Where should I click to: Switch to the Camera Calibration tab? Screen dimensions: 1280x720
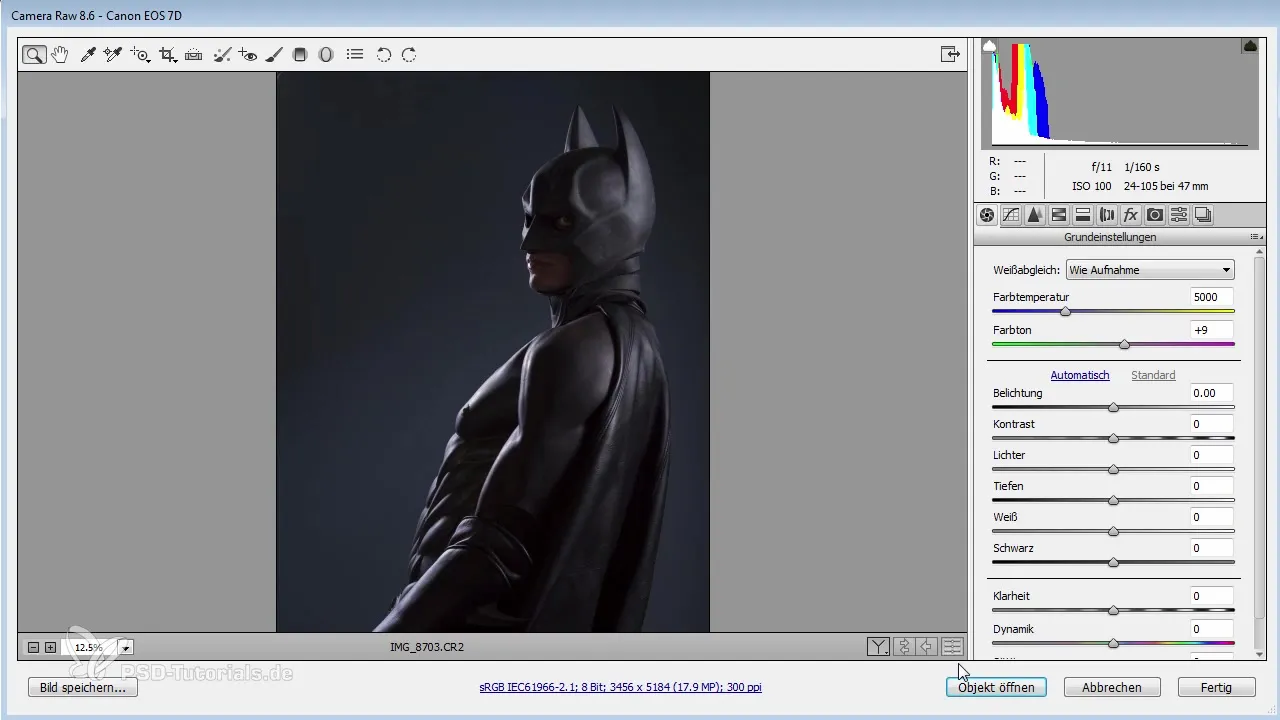[1155, 215]
